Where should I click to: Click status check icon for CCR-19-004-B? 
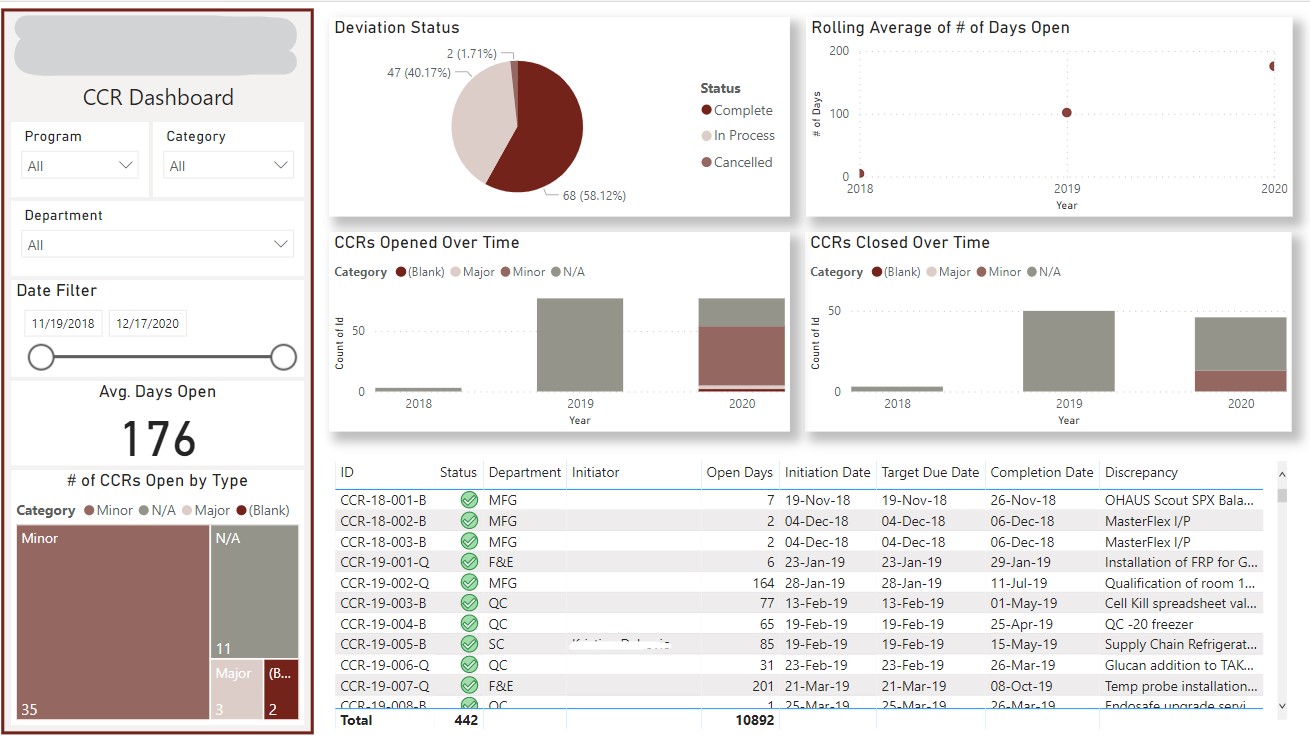pos(469,624)
